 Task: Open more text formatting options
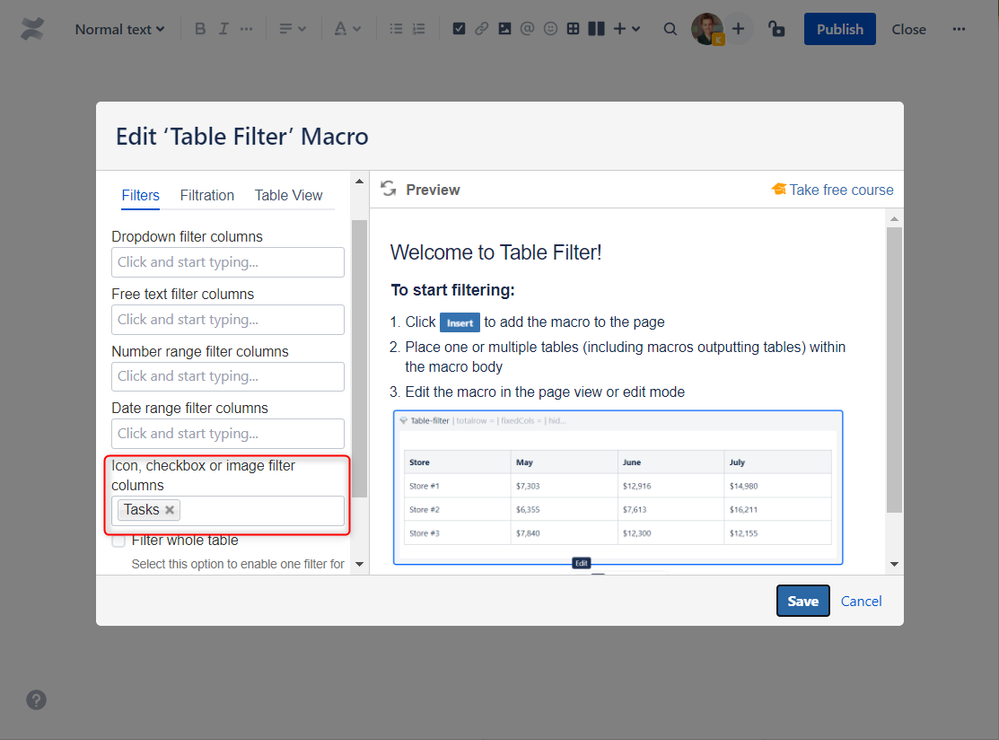point(247,29)
